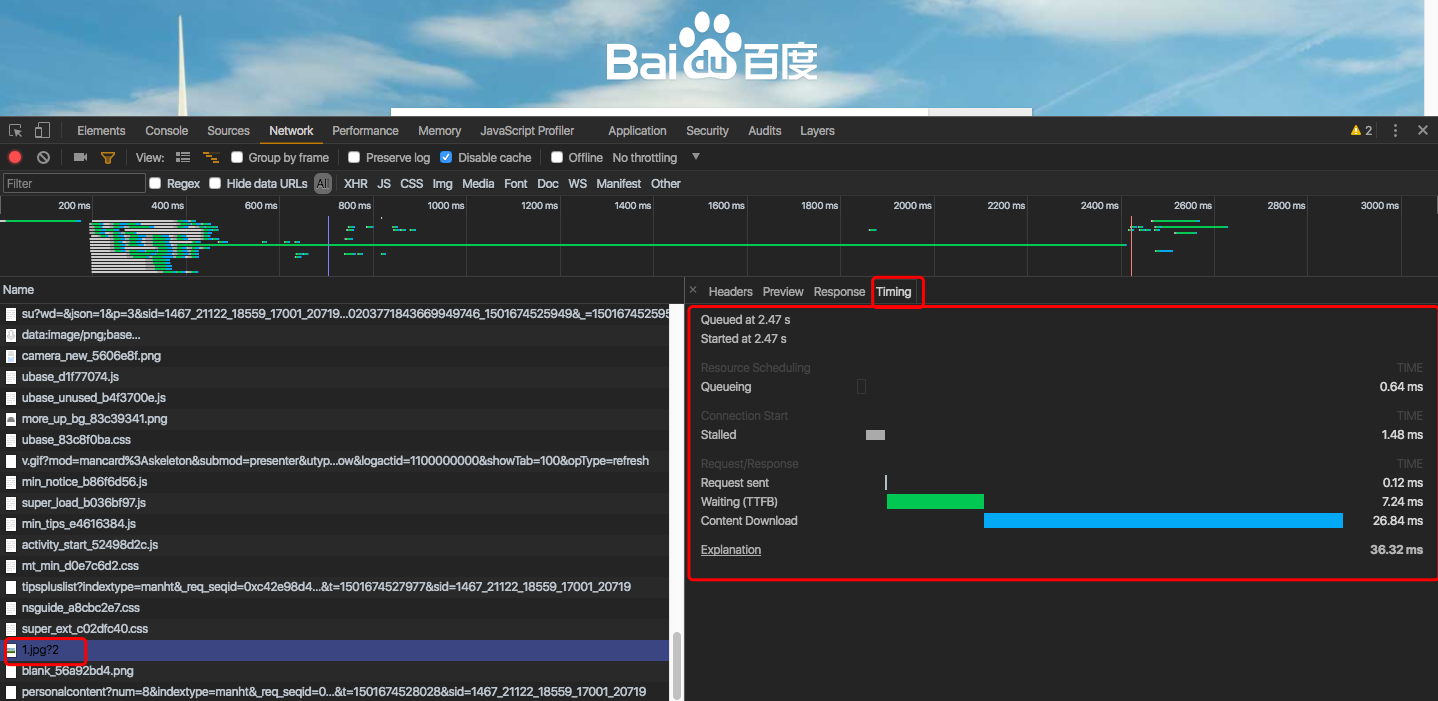
Task: Filter requests by WS
Action: 578,183
